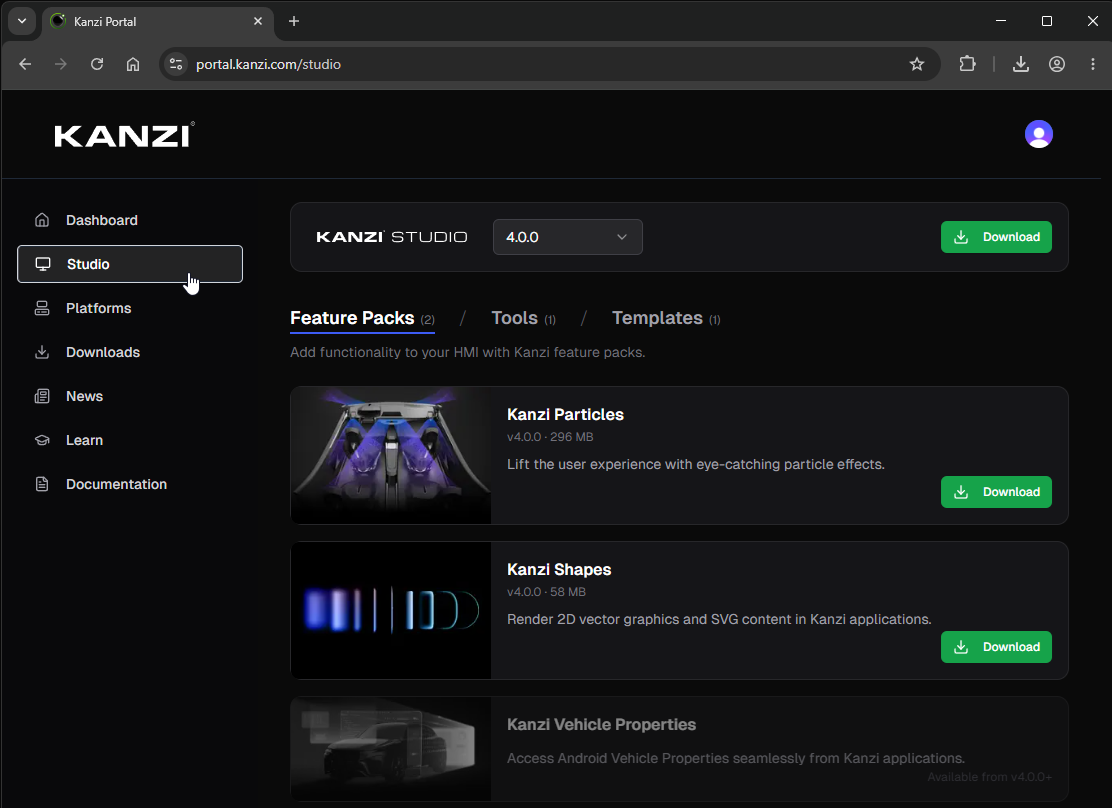Click the Documentation file icon

tap(42, 484)
